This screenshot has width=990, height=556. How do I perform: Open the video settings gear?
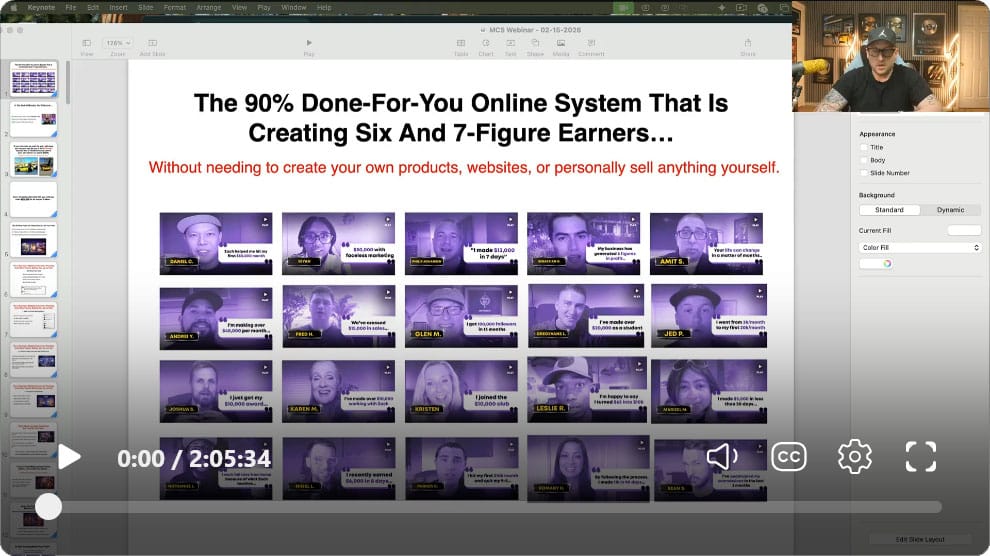click(x=854, y=456)
